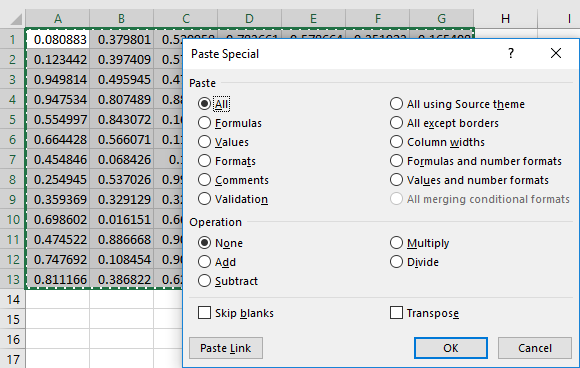
Task: Select the Subtract operation
Action: (205, 281)
